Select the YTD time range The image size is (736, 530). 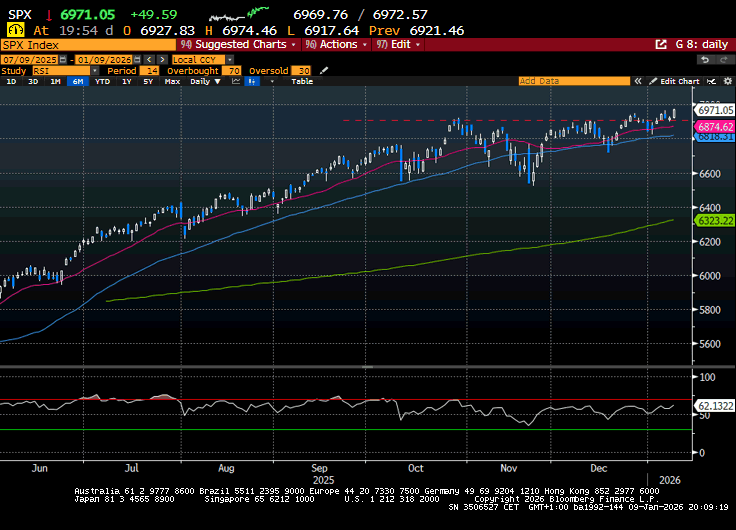point(101,81)
